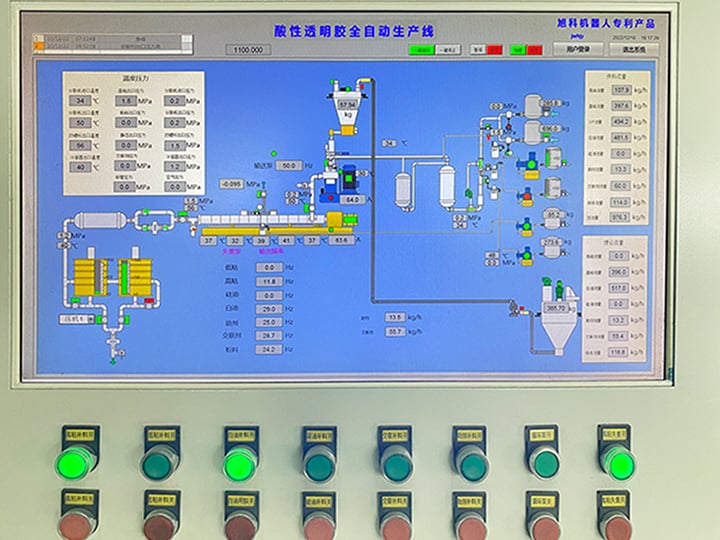Click the left tall white vessel in center
The width and height of the screenshot is (720, 540).
pyautogui.click(x=404, y=187)
